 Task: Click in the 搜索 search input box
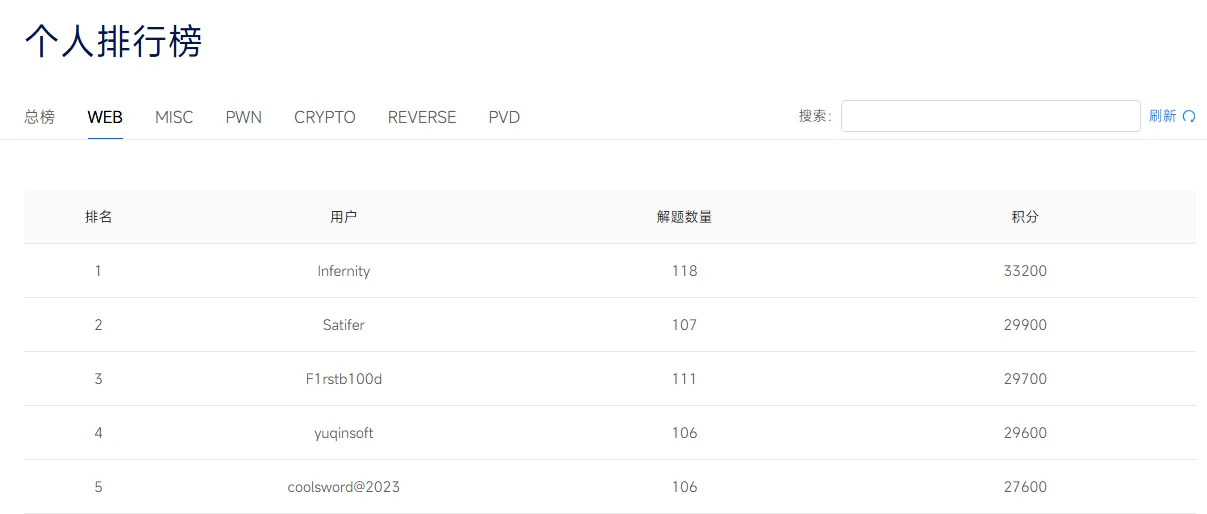click(990, 116)
